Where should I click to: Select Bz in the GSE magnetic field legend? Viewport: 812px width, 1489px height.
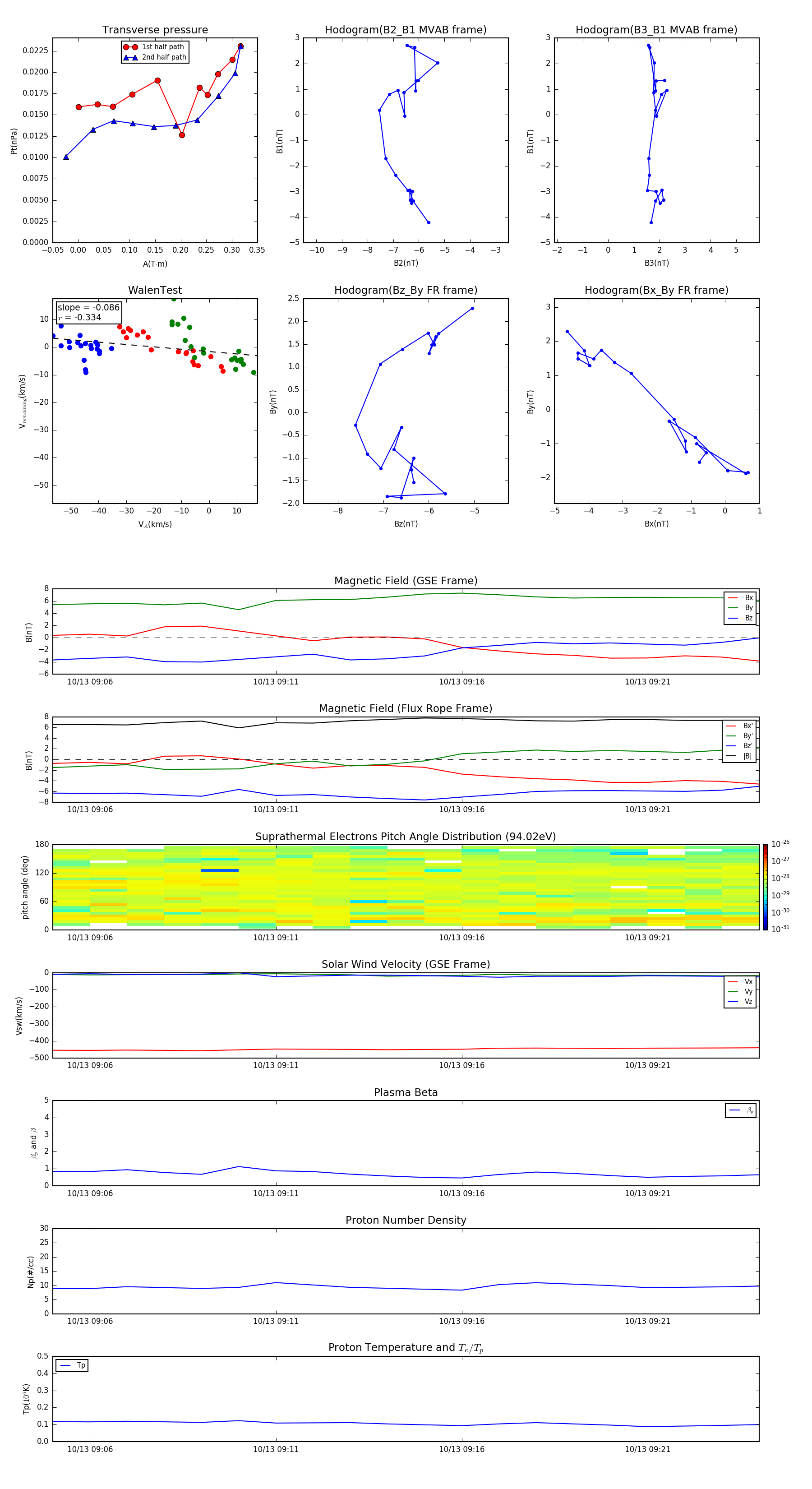[740, 618]
